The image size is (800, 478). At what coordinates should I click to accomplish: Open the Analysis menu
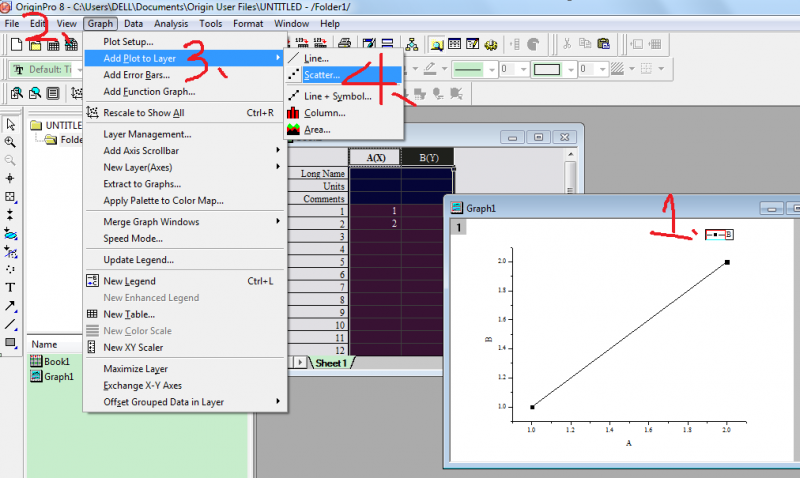pos(170,23)
